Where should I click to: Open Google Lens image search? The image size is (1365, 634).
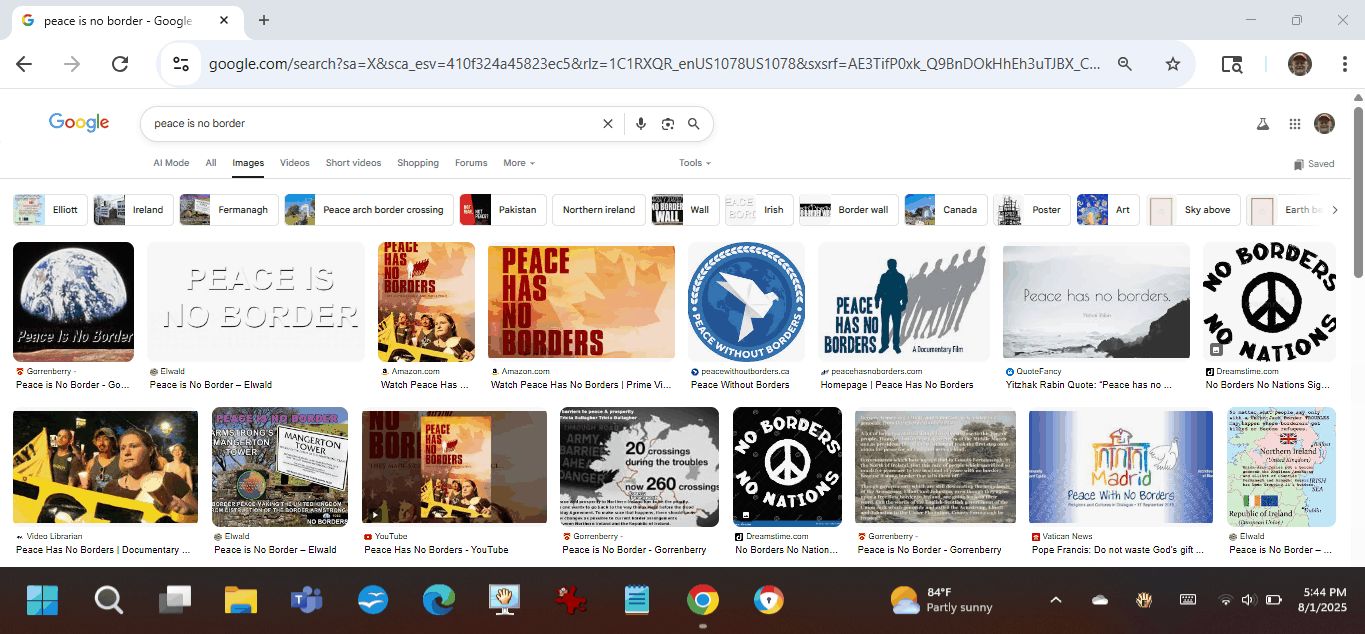[668, 124]
